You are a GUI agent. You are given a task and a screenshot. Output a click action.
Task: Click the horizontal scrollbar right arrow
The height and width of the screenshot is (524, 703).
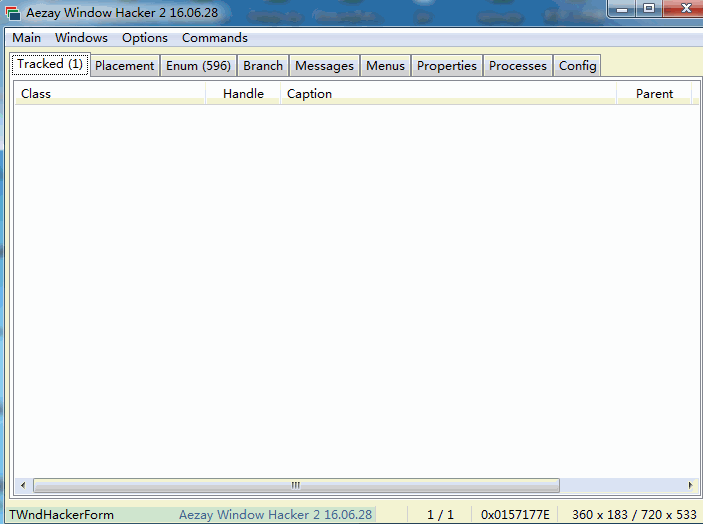point(690,485)
